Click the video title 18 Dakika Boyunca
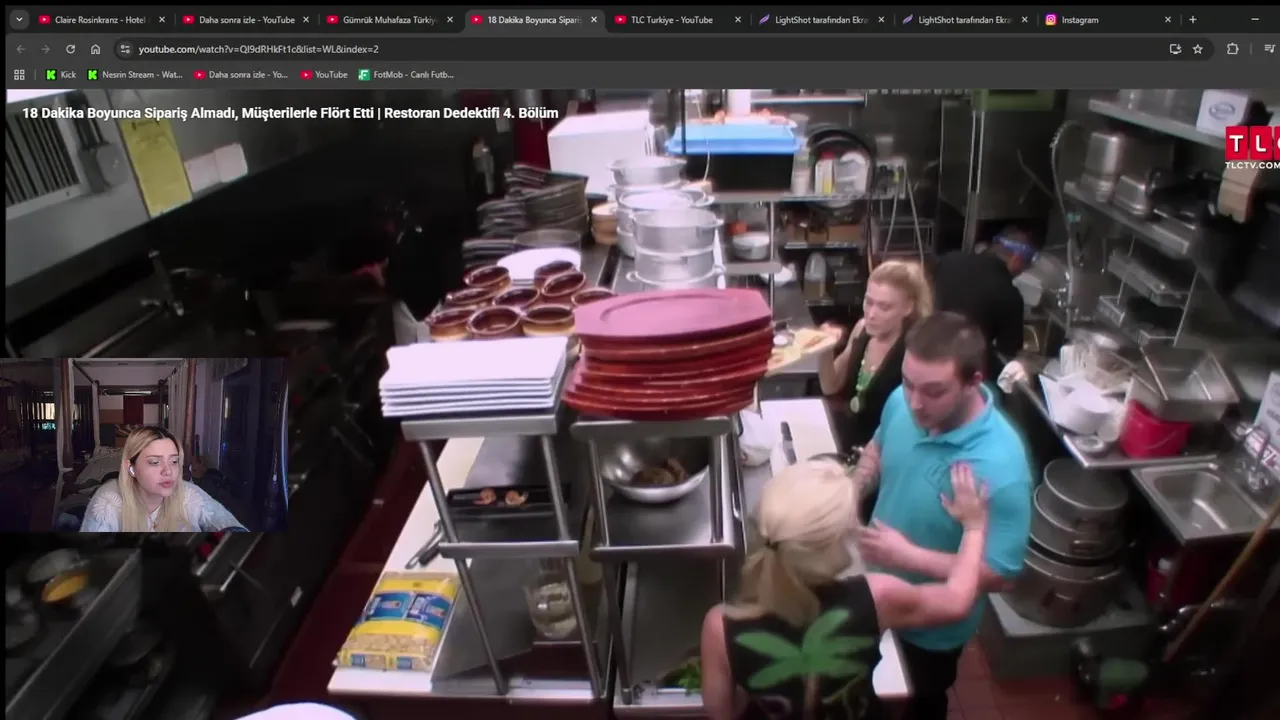This screenshot has width=1280, height=720. 290,113
